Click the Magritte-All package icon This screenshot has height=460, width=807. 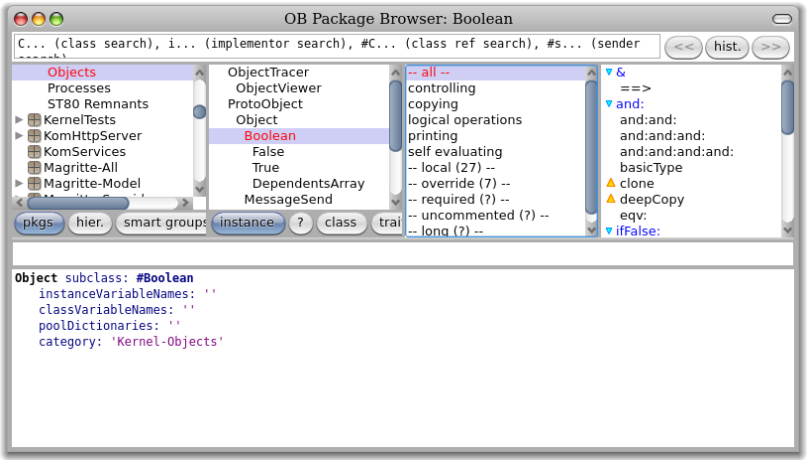(35, 168)
